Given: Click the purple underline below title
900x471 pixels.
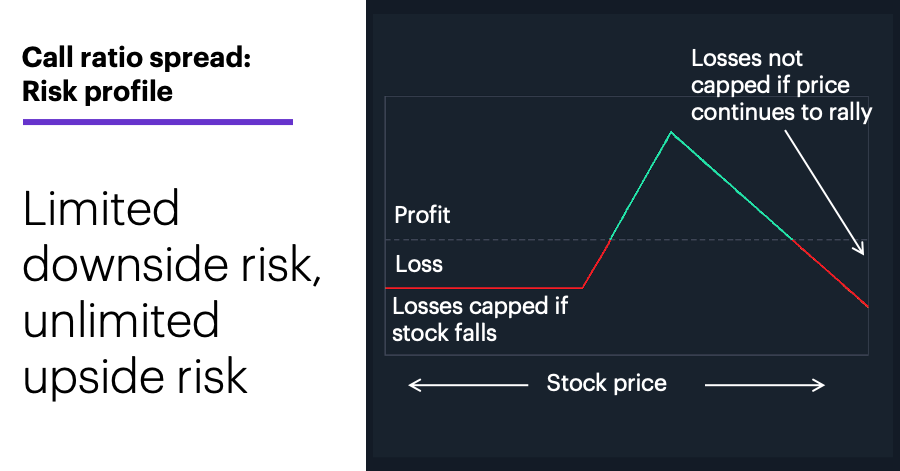Looking at the screenshot, I should [158, 122].
